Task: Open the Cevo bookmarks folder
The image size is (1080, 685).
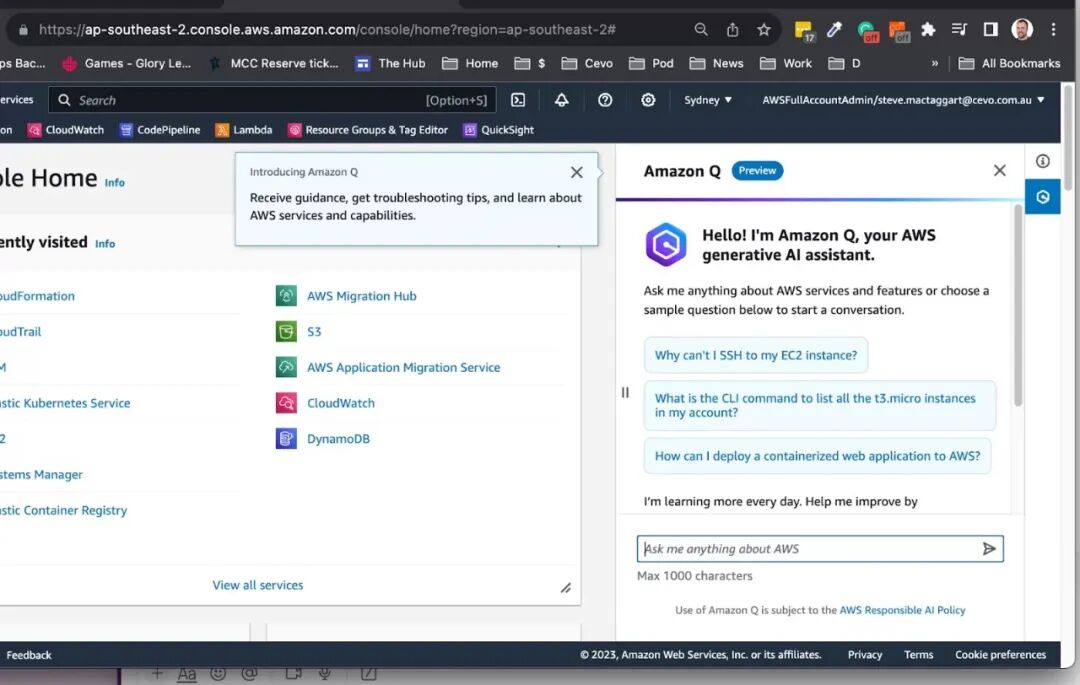Action: [x=588, y=63]
